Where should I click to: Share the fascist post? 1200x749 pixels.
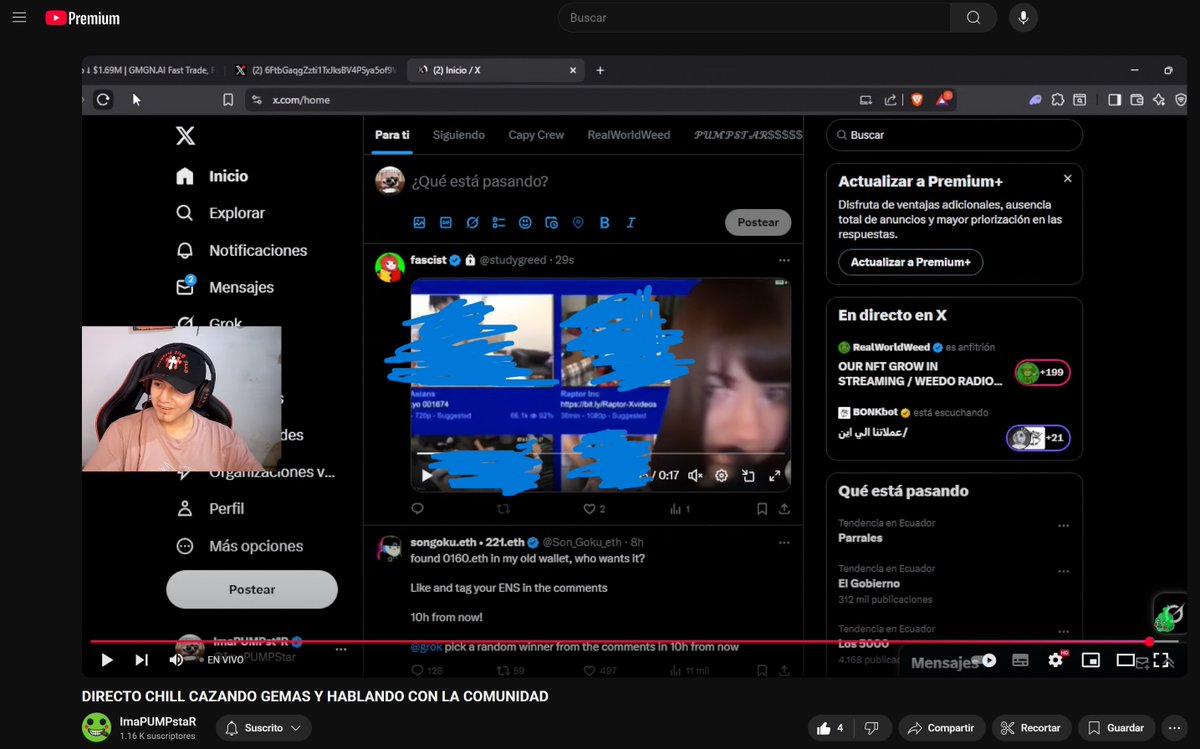(x=784, y=508)
